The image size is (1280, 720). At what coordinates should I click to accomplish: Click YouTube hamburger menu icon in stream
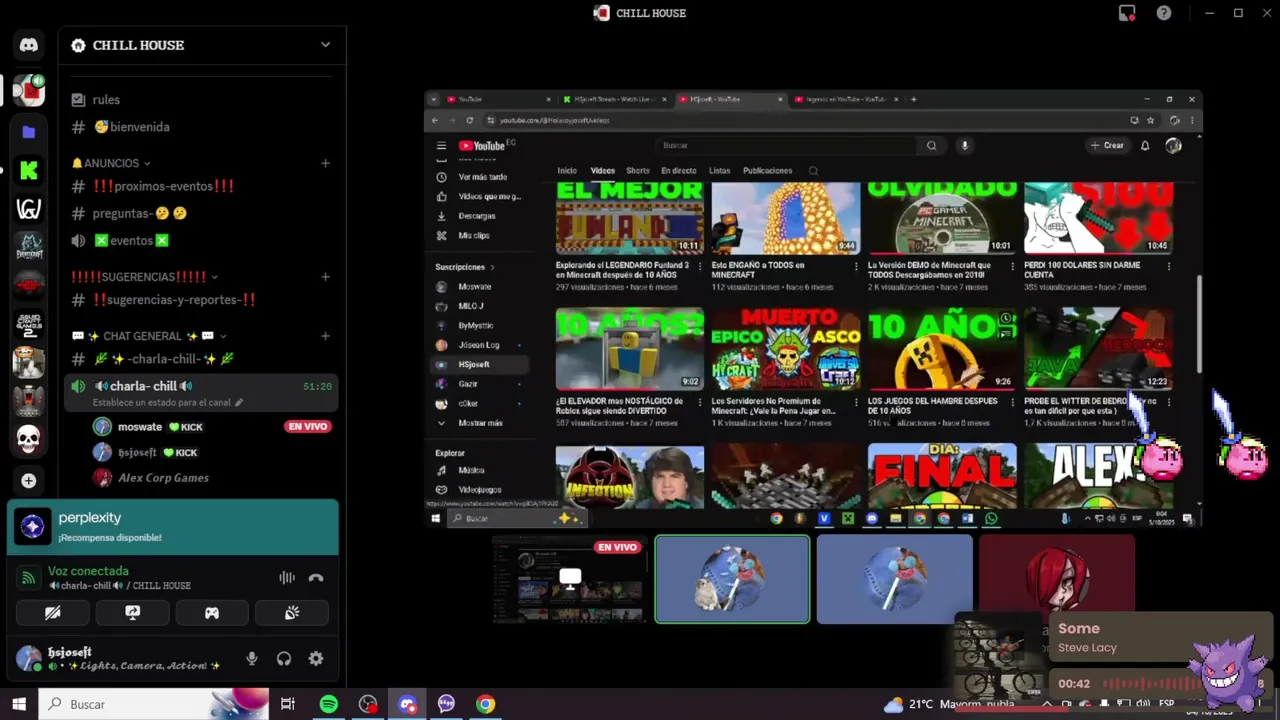(x=441, y=146)
